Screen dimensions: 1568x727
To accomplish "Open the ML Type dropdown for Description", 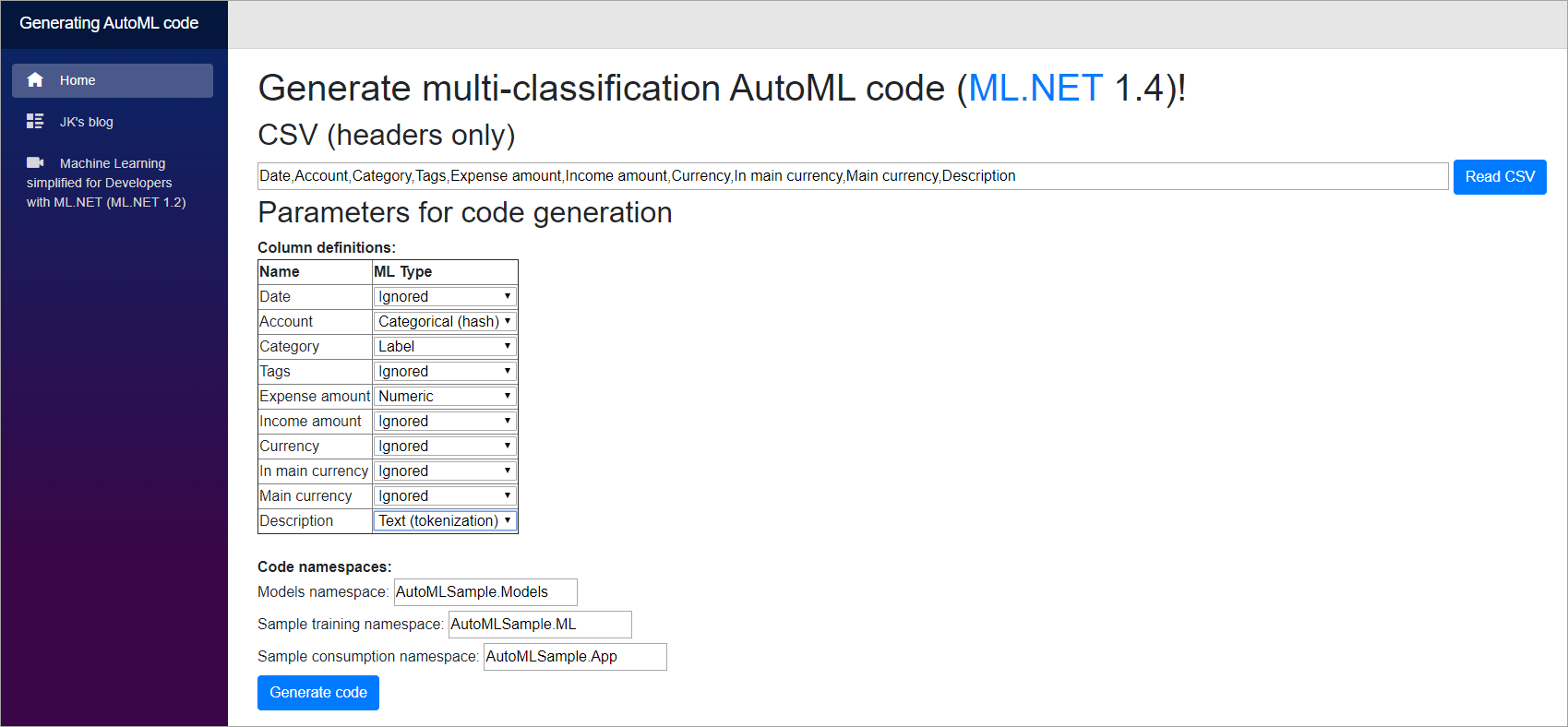I will tap(445, 520).
